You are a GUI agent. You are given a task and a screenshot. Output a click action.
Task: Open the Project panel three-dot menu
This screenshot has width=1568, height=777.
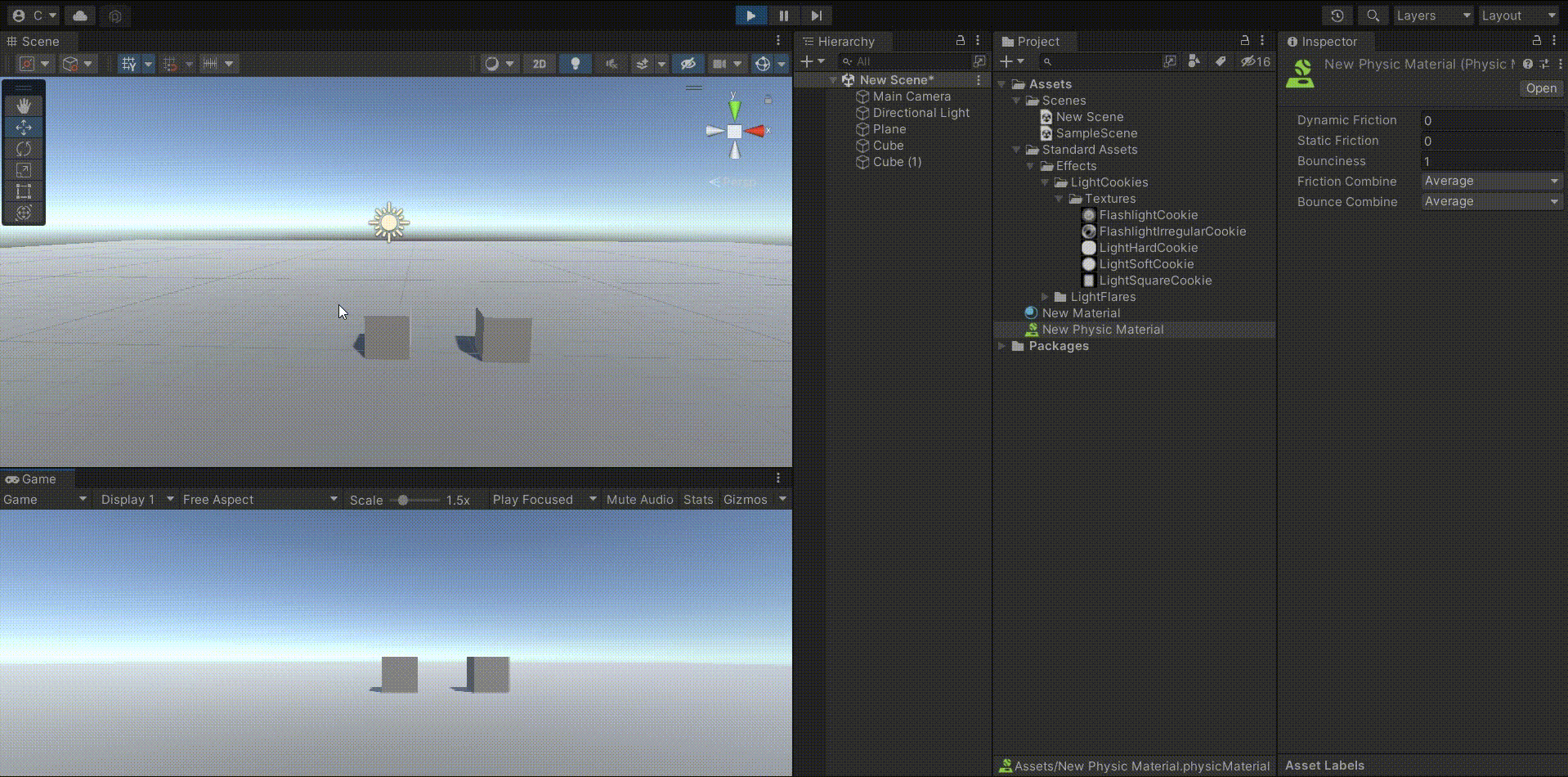tap(1262, 41)
